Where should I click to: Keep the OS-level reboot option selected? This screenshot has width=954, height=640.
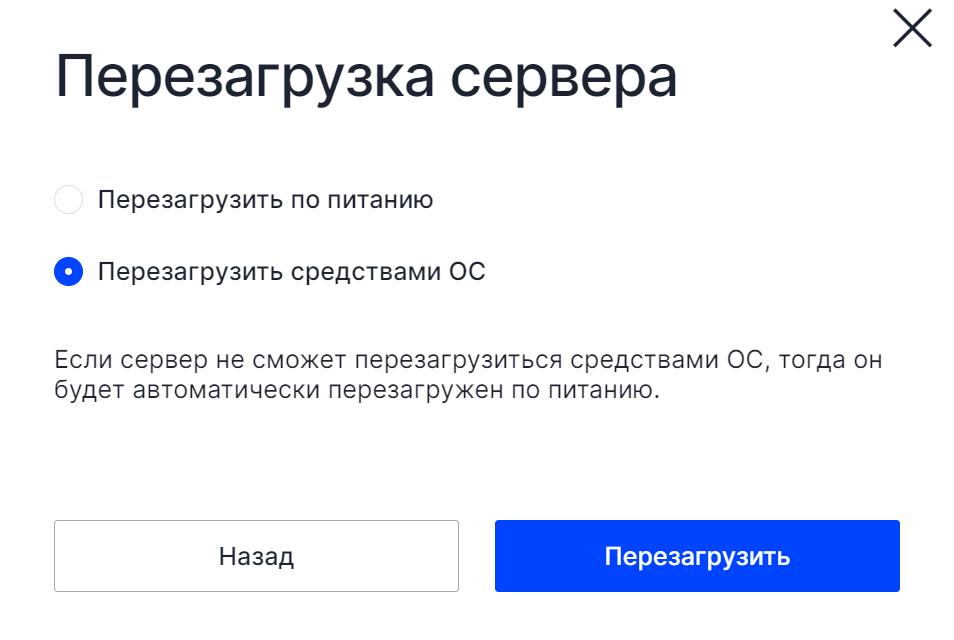point(69,271)
